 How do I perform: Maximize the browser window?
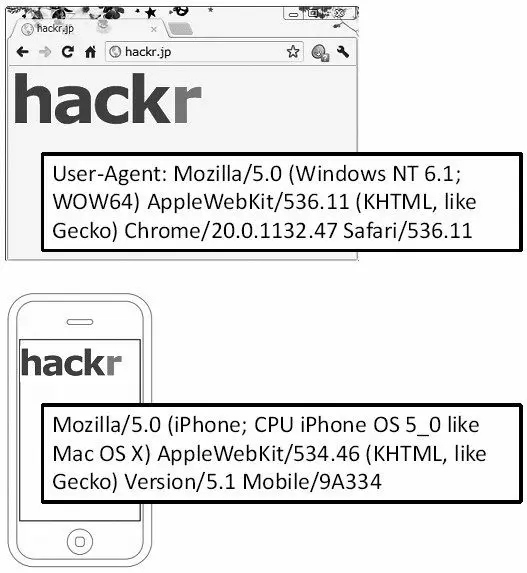tap(314, 14)
